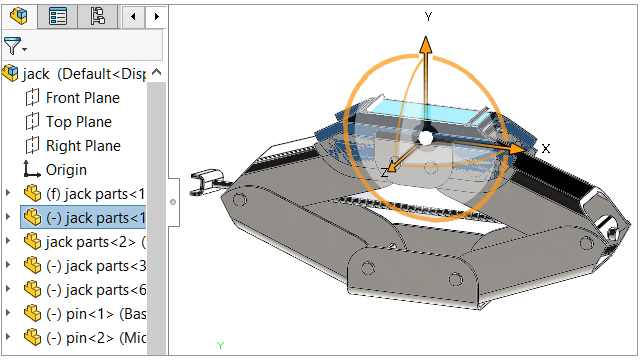Open the tree filter funnel dropdown
640x360 pixels.
tap(15, 46)
